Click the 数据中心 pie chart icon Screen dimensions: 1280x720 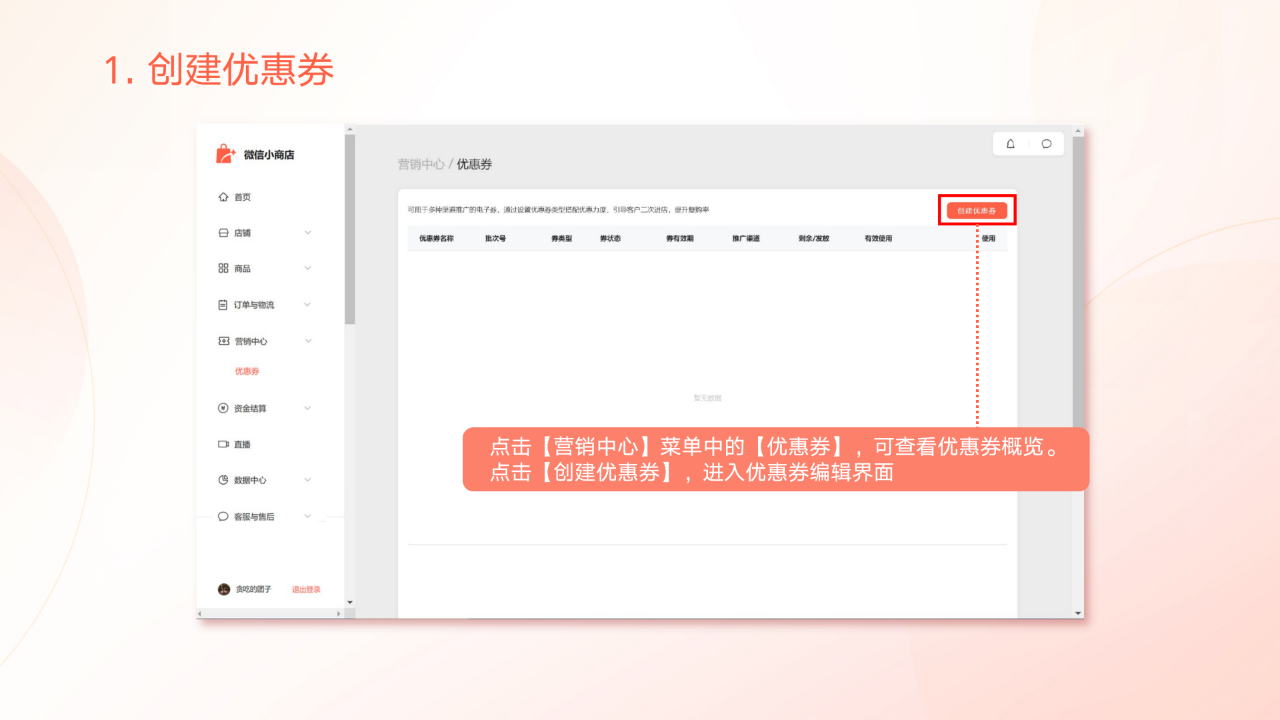click(223, 480)
